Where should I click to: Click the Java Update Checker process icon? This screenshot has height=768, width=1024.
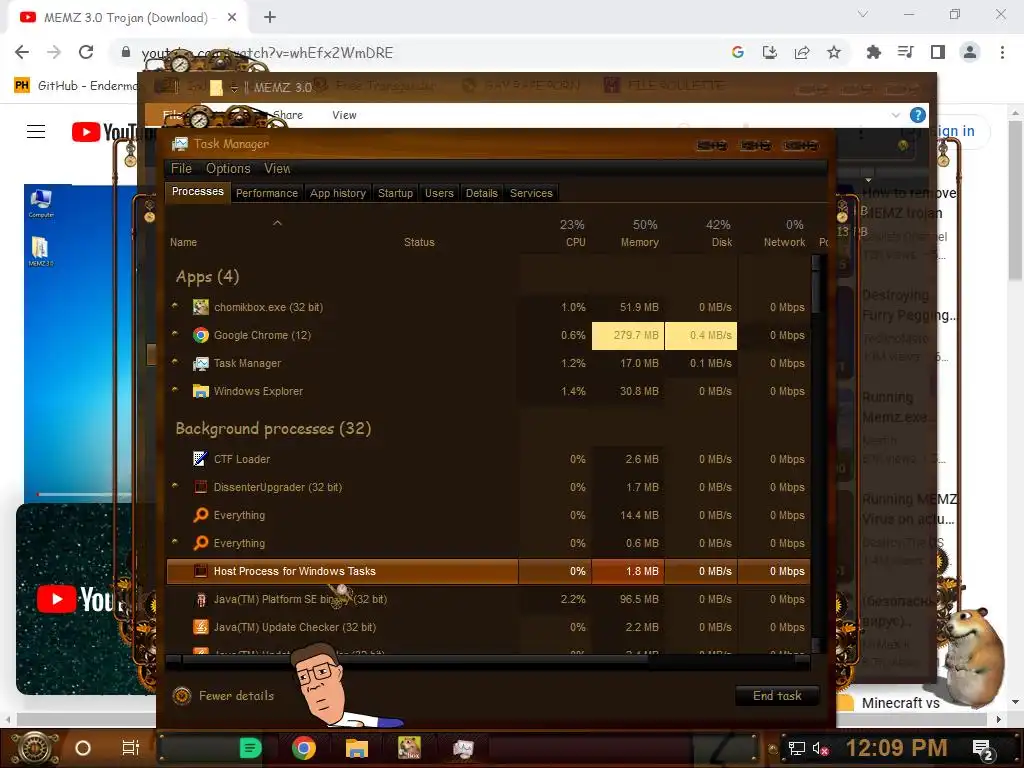pos(200,627)
